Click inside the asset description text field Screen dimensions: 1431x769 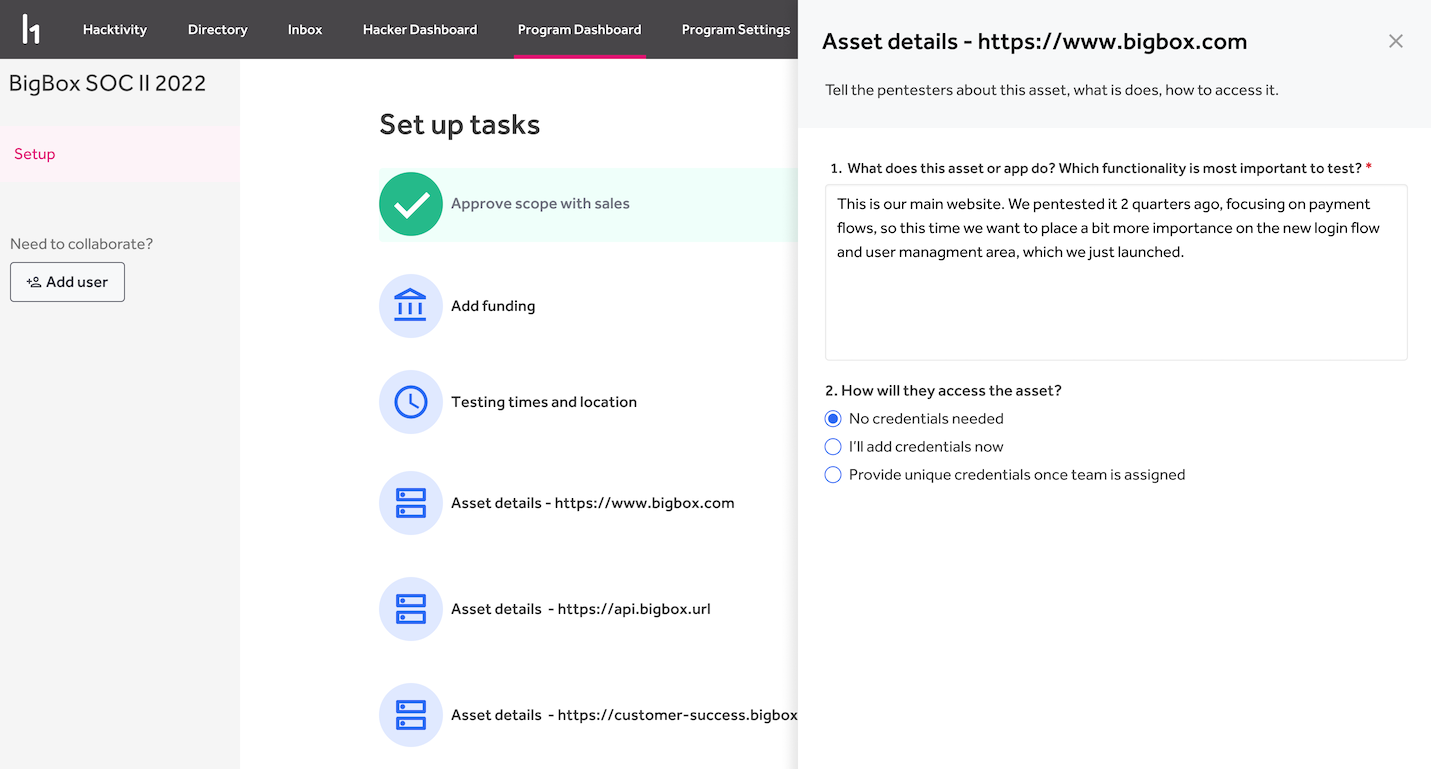(1115, 270)
